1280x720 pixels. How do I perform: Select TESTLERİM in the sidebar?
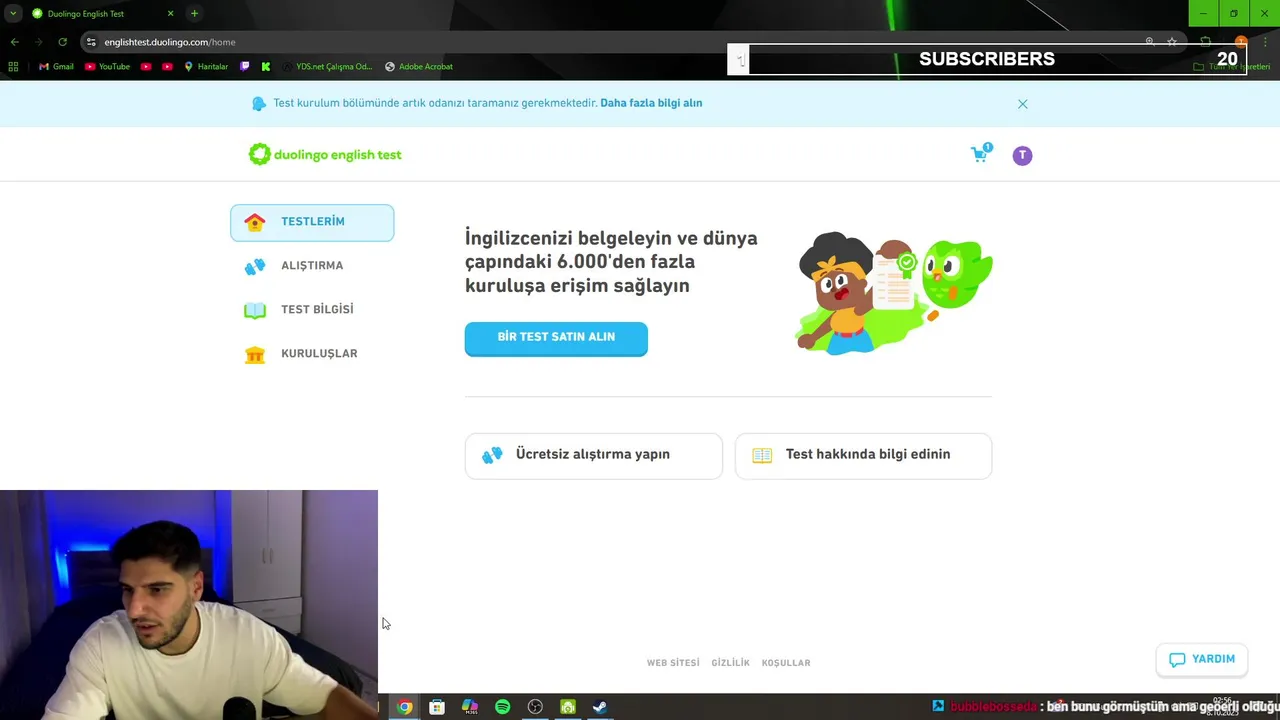[x=312, y=222]
